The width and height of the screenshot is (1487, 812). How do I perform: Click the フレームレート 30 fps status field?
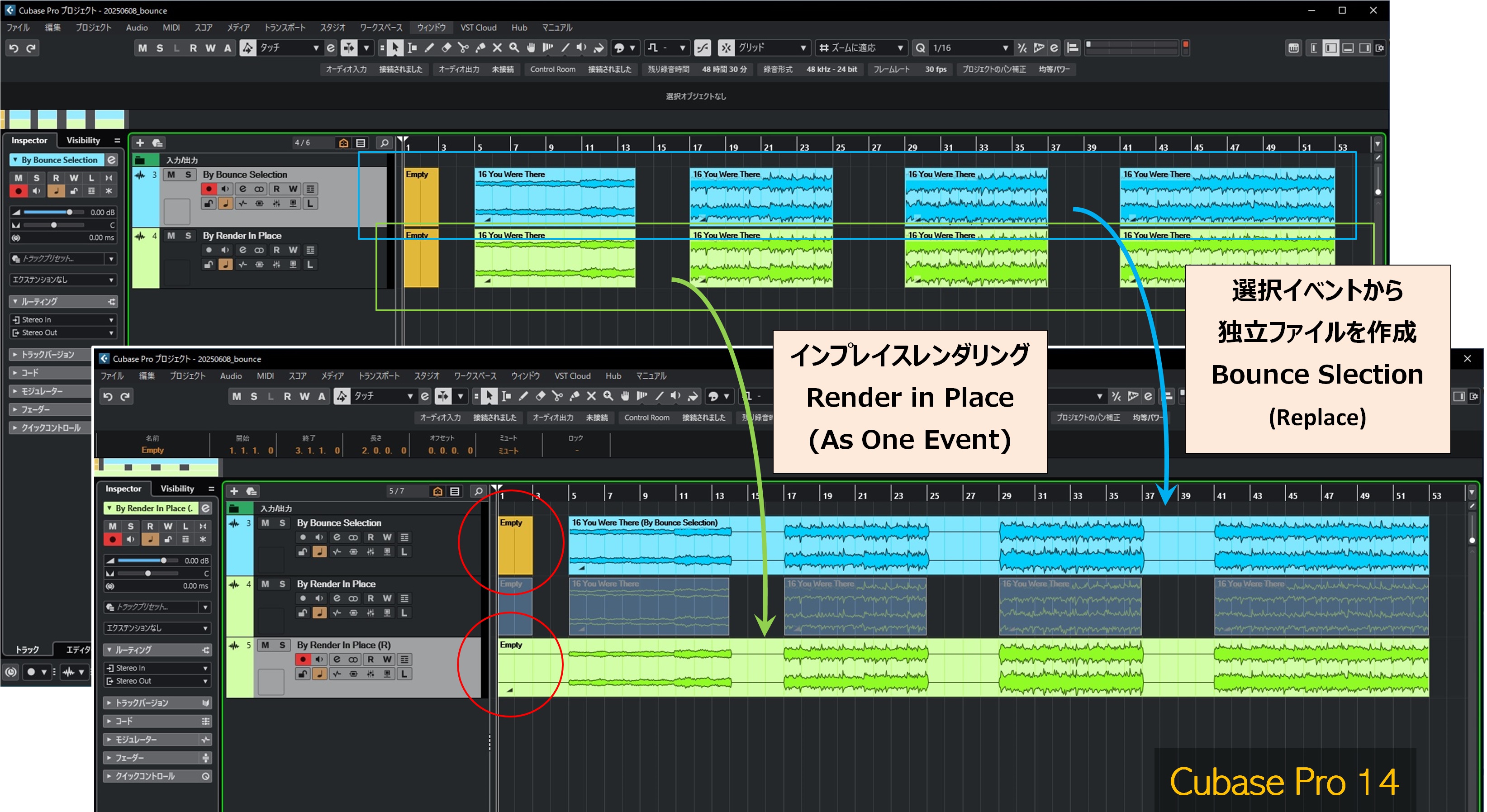910,69
